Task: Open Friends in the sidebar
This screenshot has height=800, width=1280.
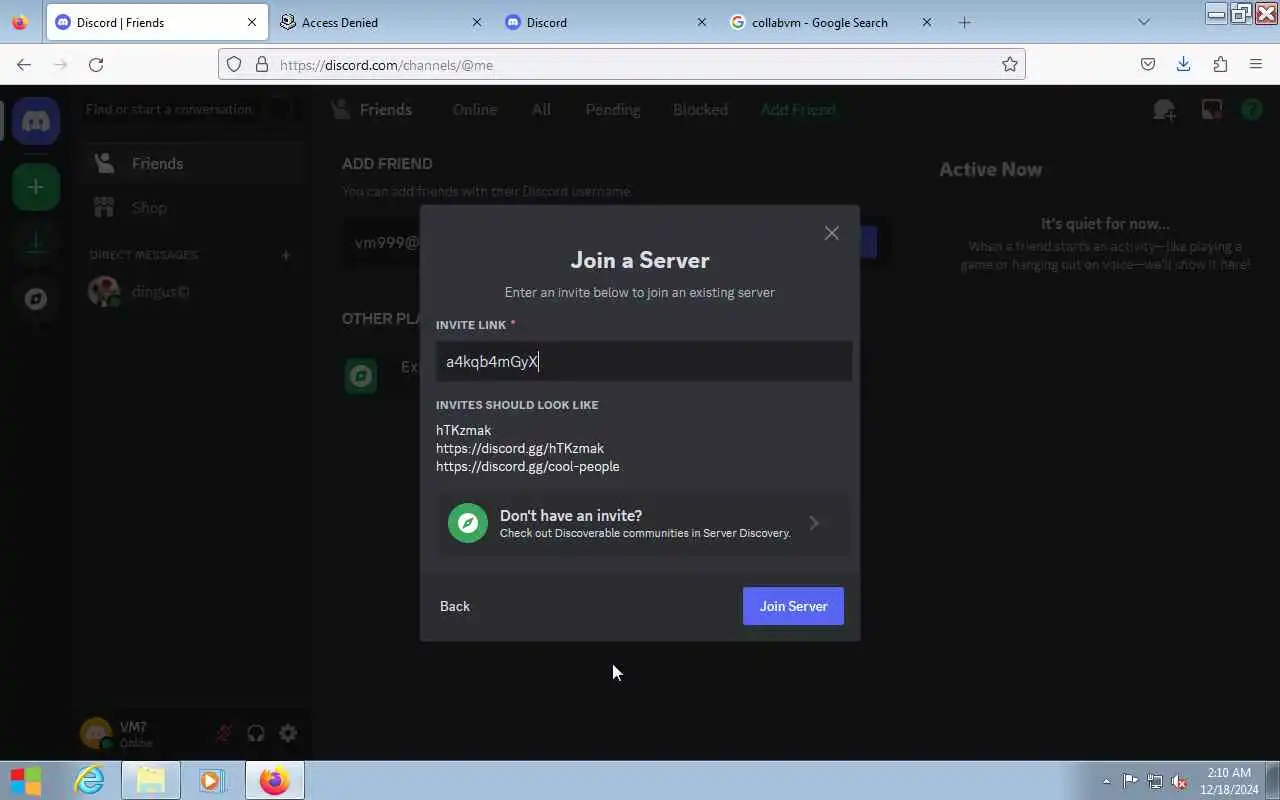Action: tap(193, 163)
